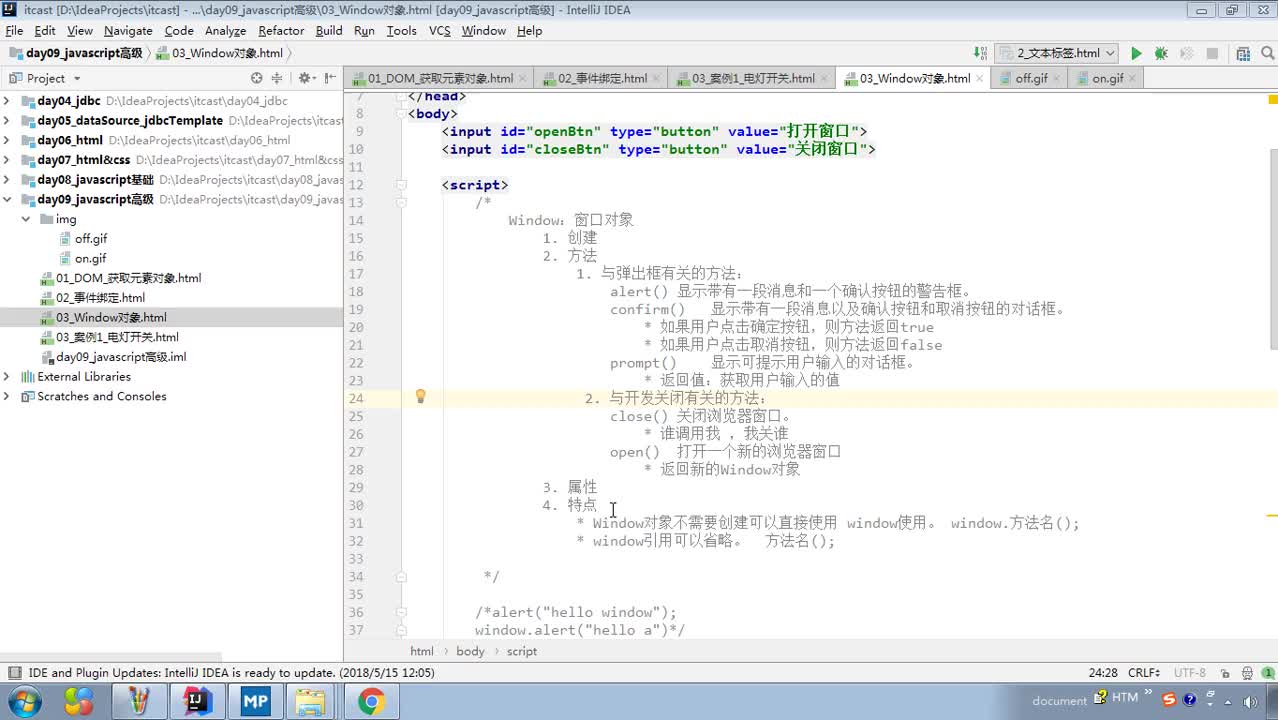Screen dimensions: 1278x720
Task: Open the Refactor menu
Action: pos(281,31)
